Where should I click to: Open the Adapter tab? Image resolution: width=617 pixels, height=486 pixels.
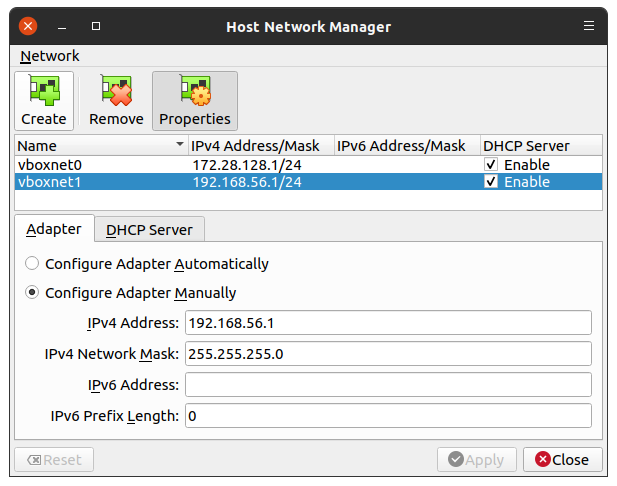(x=54, y=229)
